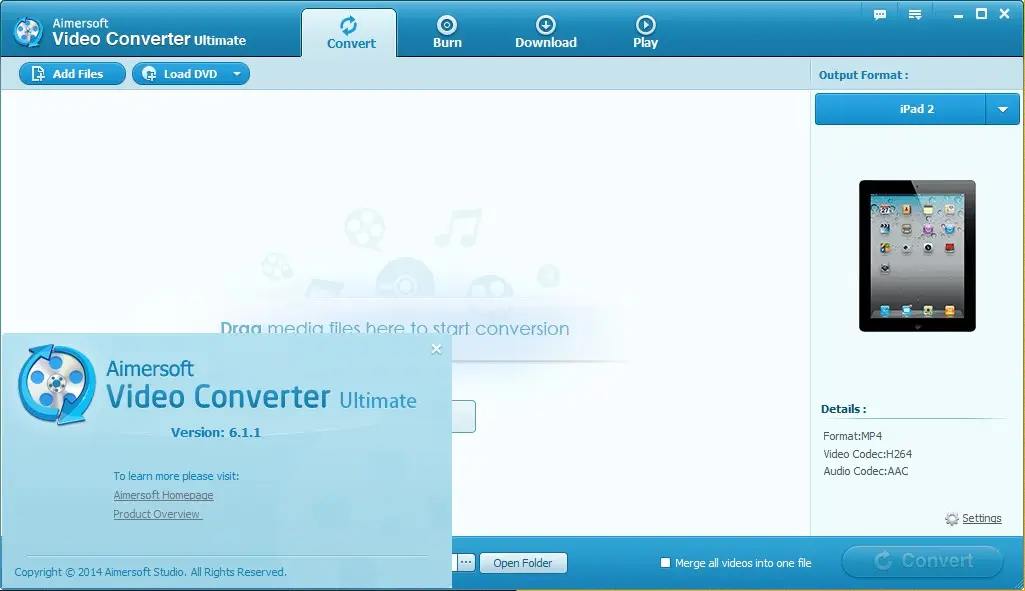Open the Burn tab
1025x591 pixels.
tap(447, 33)
